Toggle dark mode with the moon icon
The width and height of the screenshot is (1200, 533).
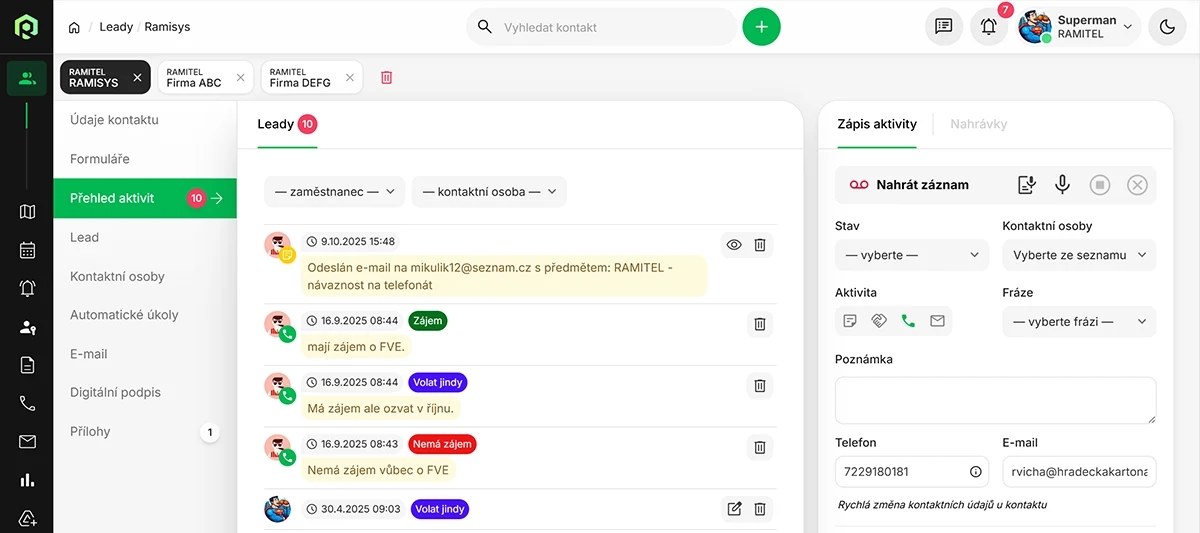tap(1167, 27)
